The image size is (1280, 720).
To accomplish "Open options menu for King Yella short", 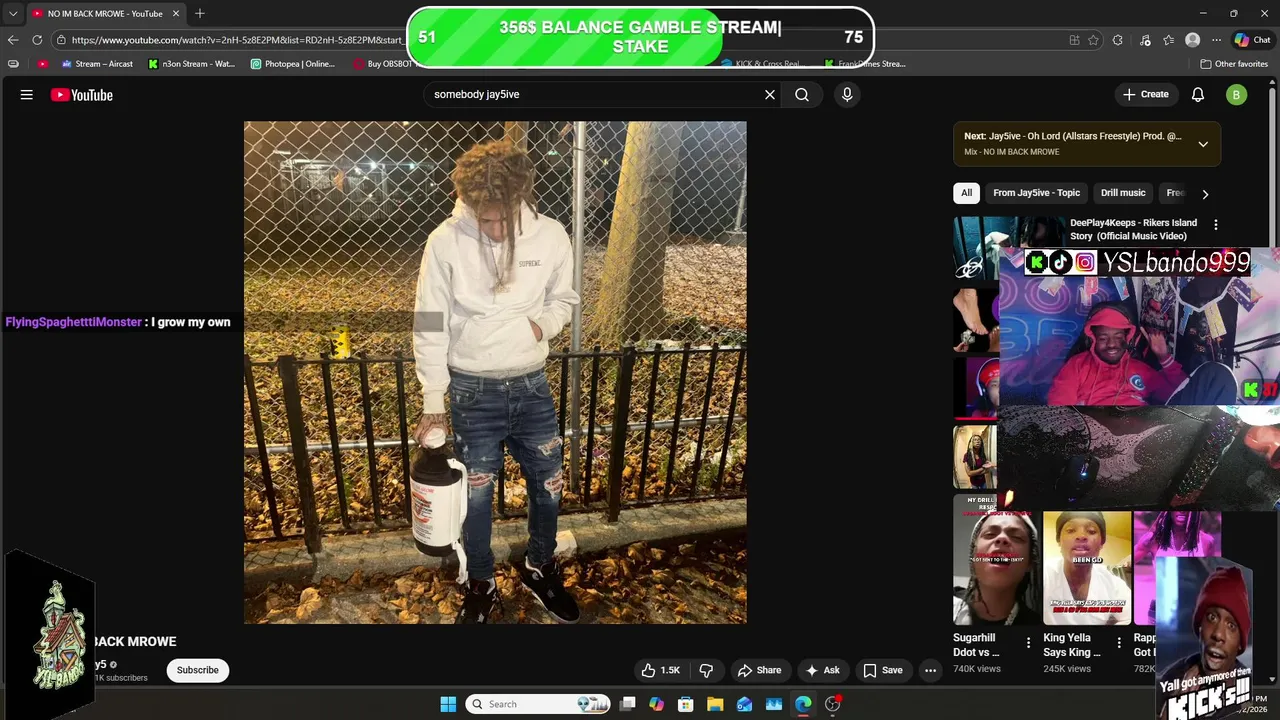I will [1119, 642].
